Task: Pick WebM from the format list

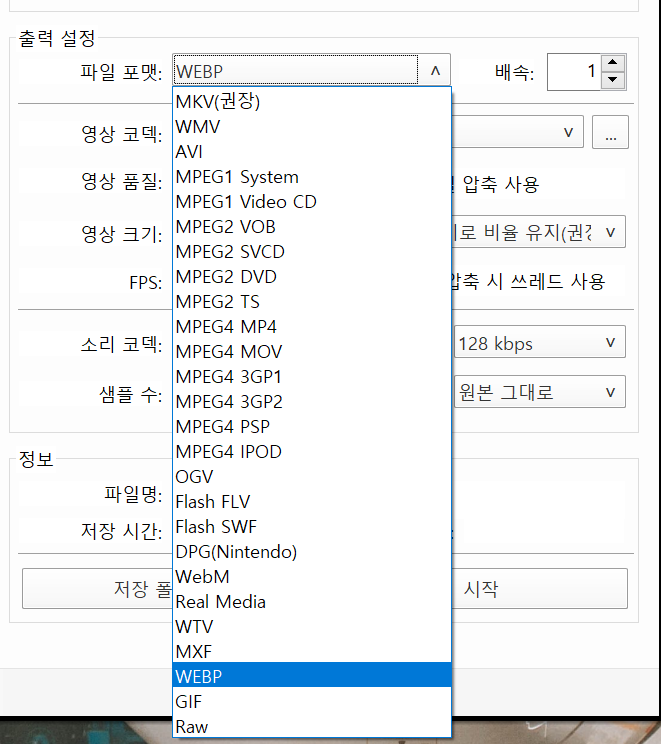Action: [x=312, y=577]
